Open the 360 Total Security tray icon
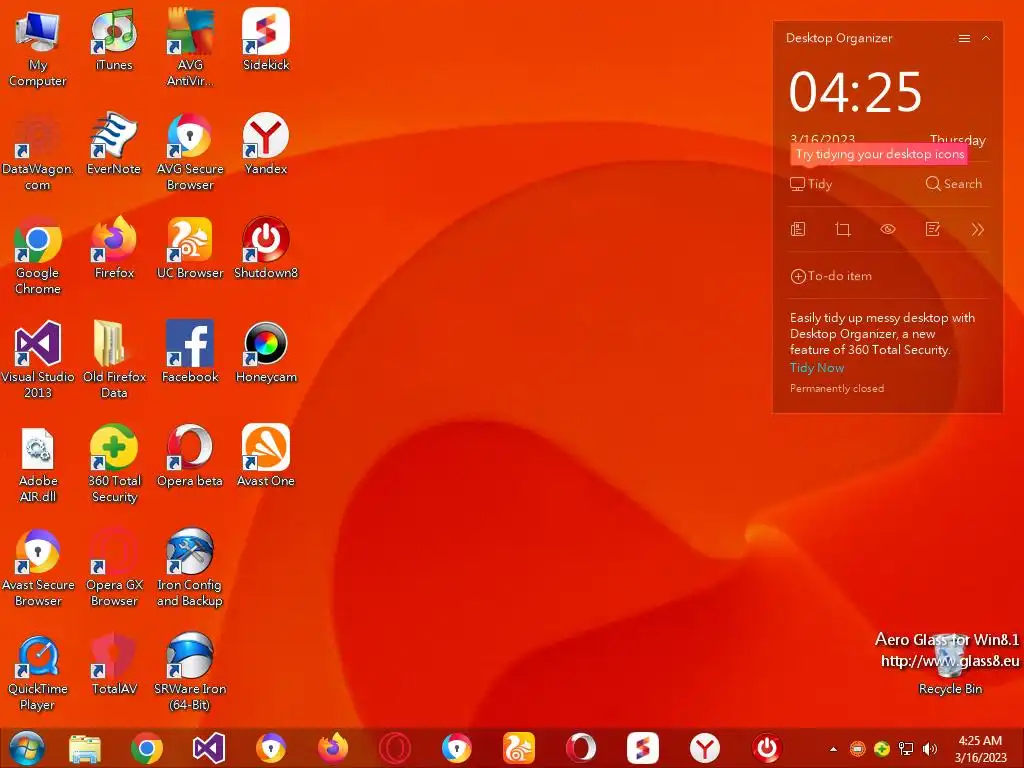1024x768 pixels. pyautogui.click(x=882, y=749)
